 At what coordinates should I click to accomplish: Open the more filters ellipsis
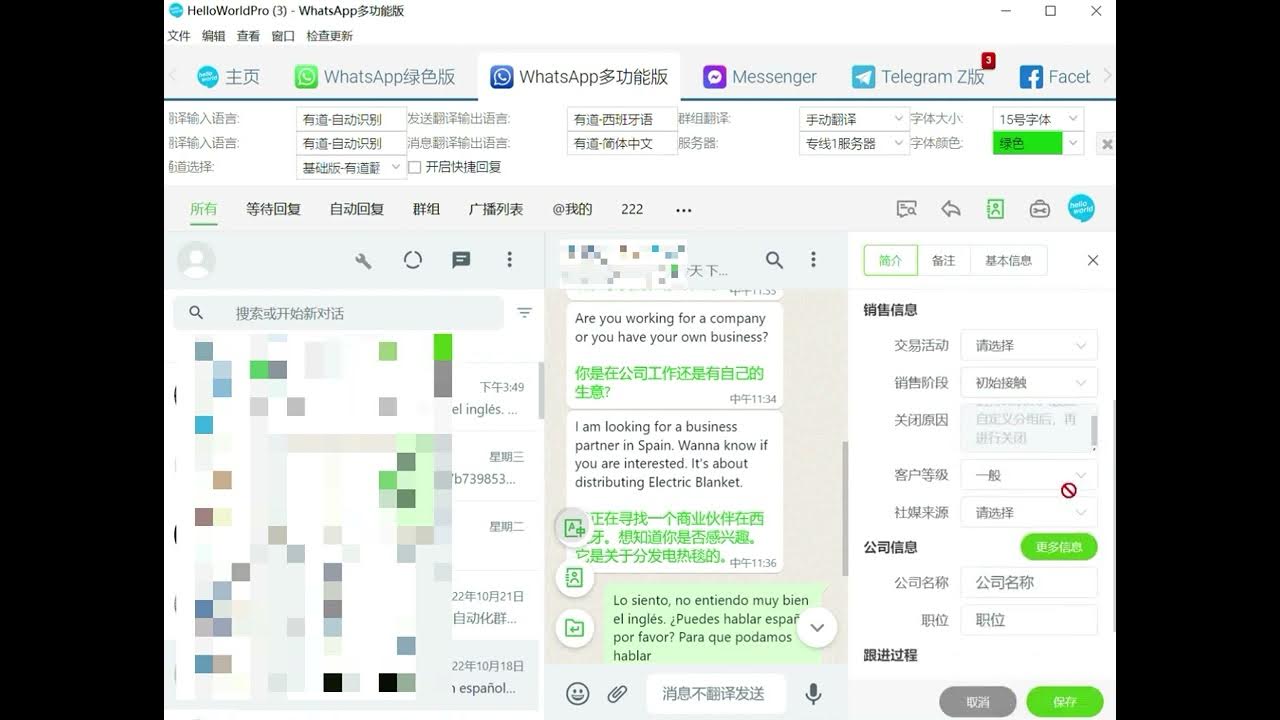tap(684, 210)
